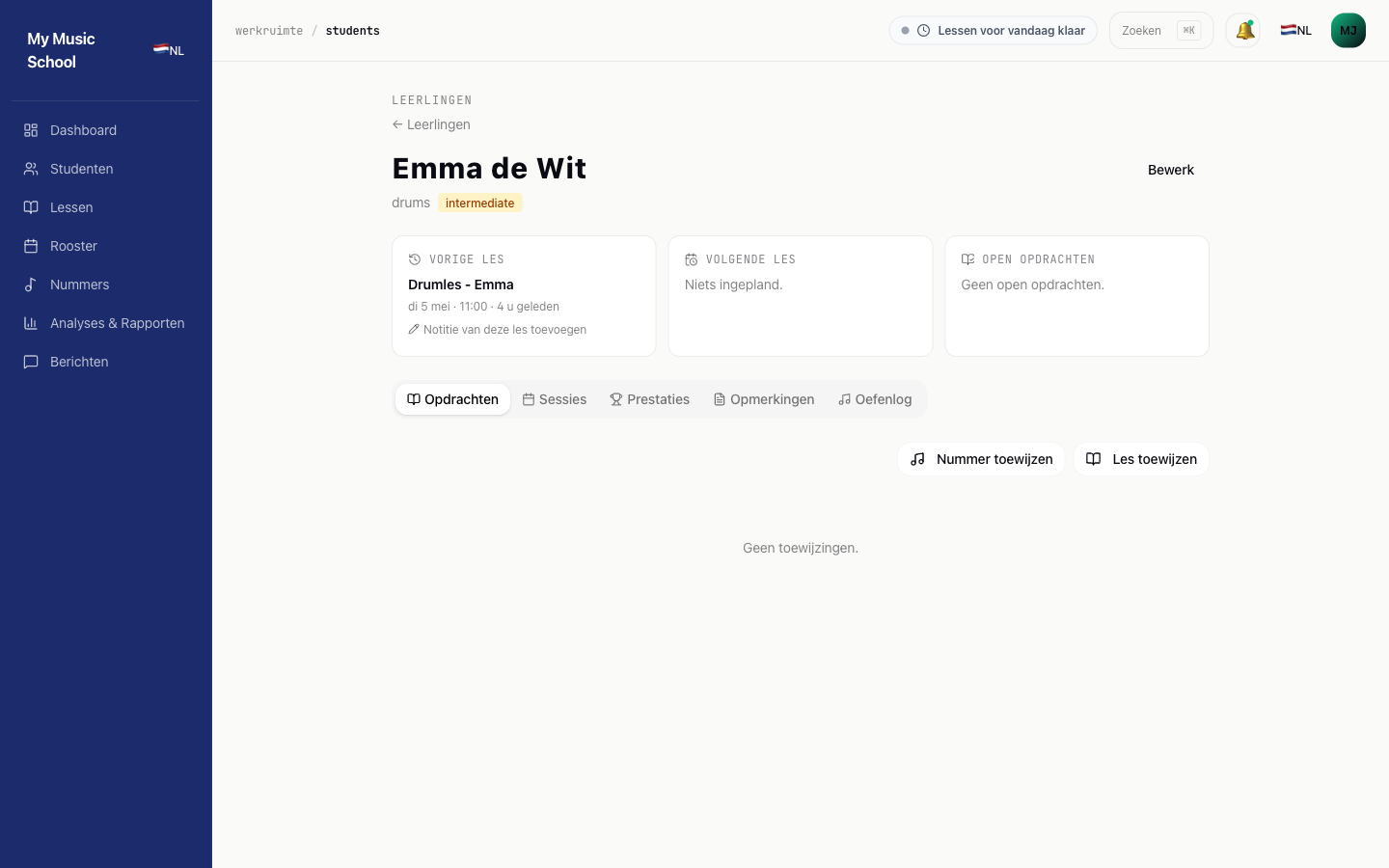Click the top bar NL language selector
Screen dimensions: 1389x868
tap(1295, 31)
